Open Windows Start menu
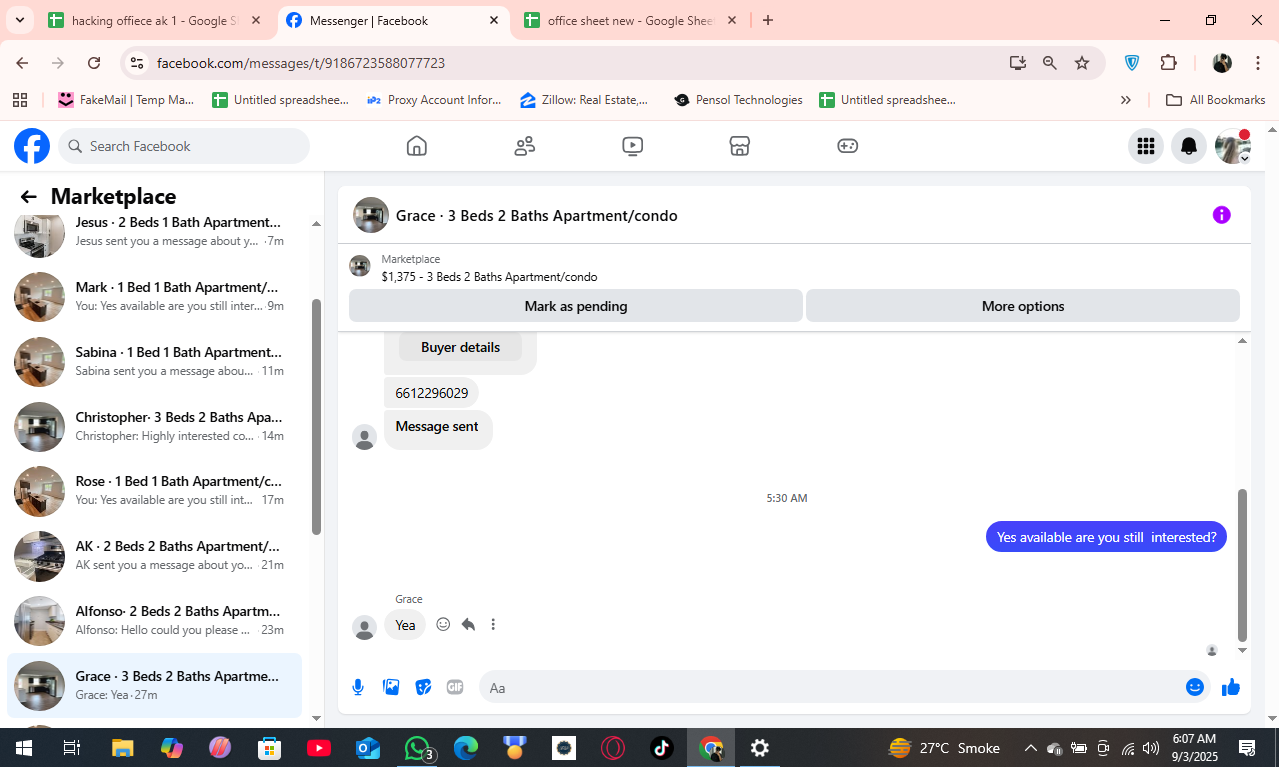1279x767 pixels. point(23,748)
